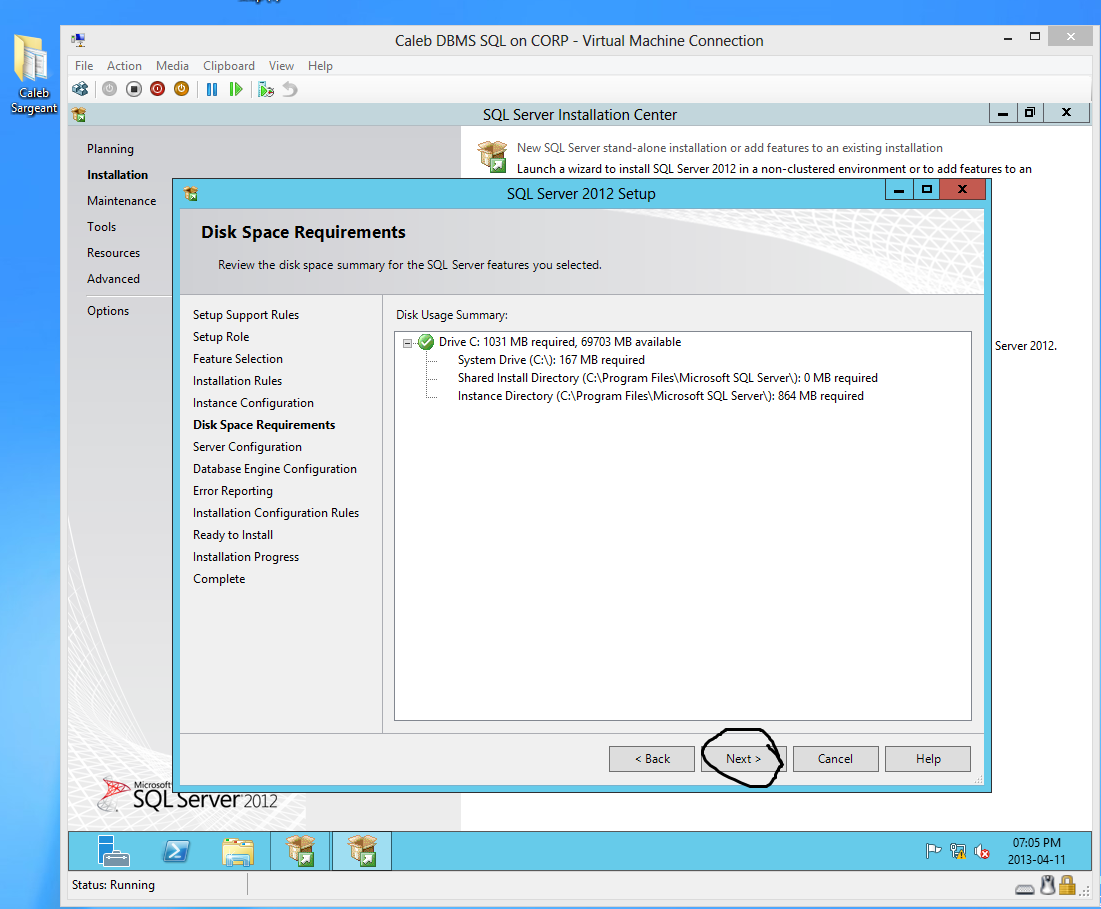Click Instance Configuration step
This screenshot has height=909, width=1101.
pyautogui.click(x=253, y=403)
